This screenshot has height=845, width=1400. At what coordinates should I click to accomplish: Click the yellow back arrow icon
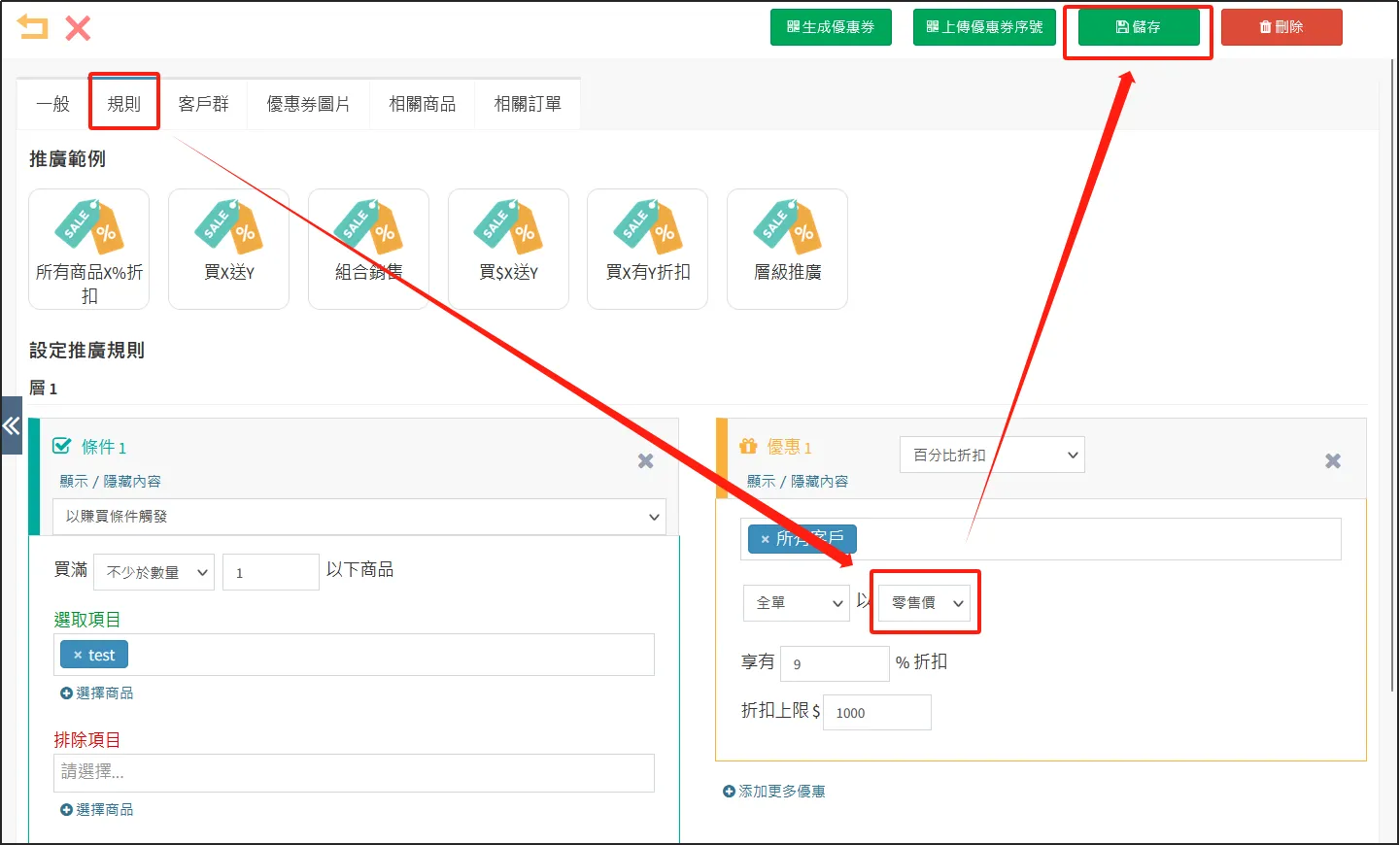coord(32,27)
